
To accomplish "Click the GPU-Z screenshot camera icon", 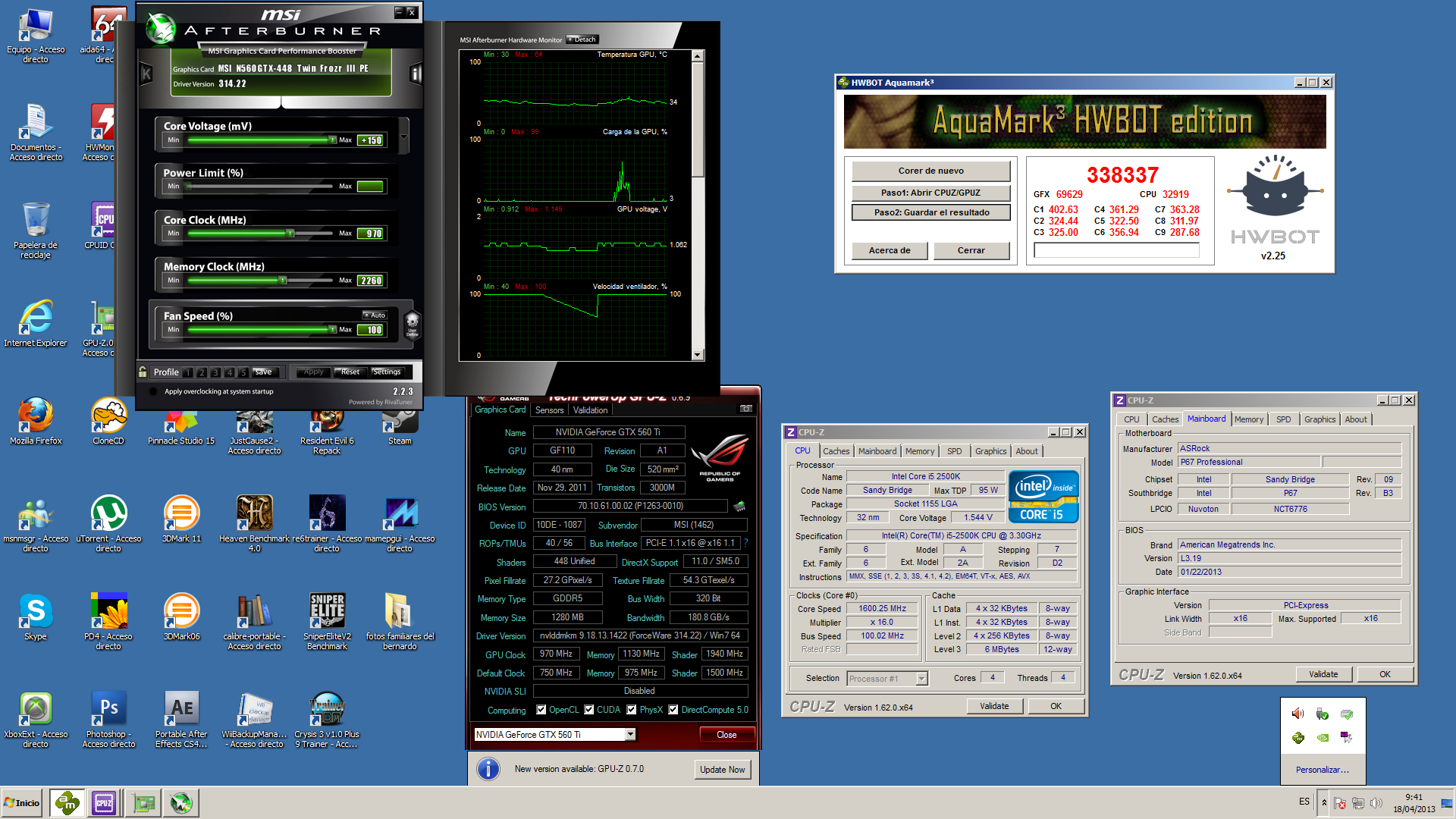I will (x=745, y=409).
